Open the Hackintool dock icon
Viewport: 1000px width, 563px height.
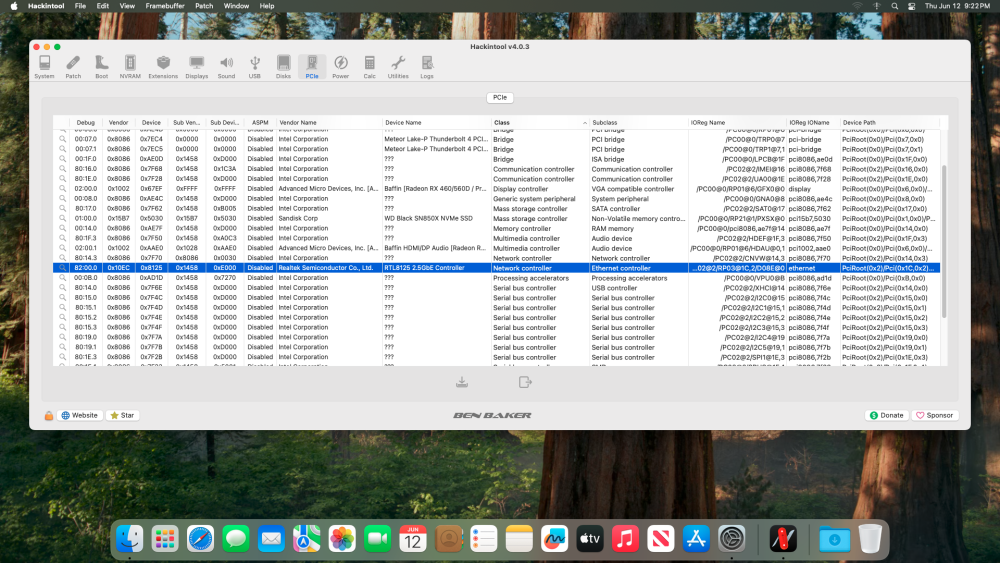(x=783, y=539)
